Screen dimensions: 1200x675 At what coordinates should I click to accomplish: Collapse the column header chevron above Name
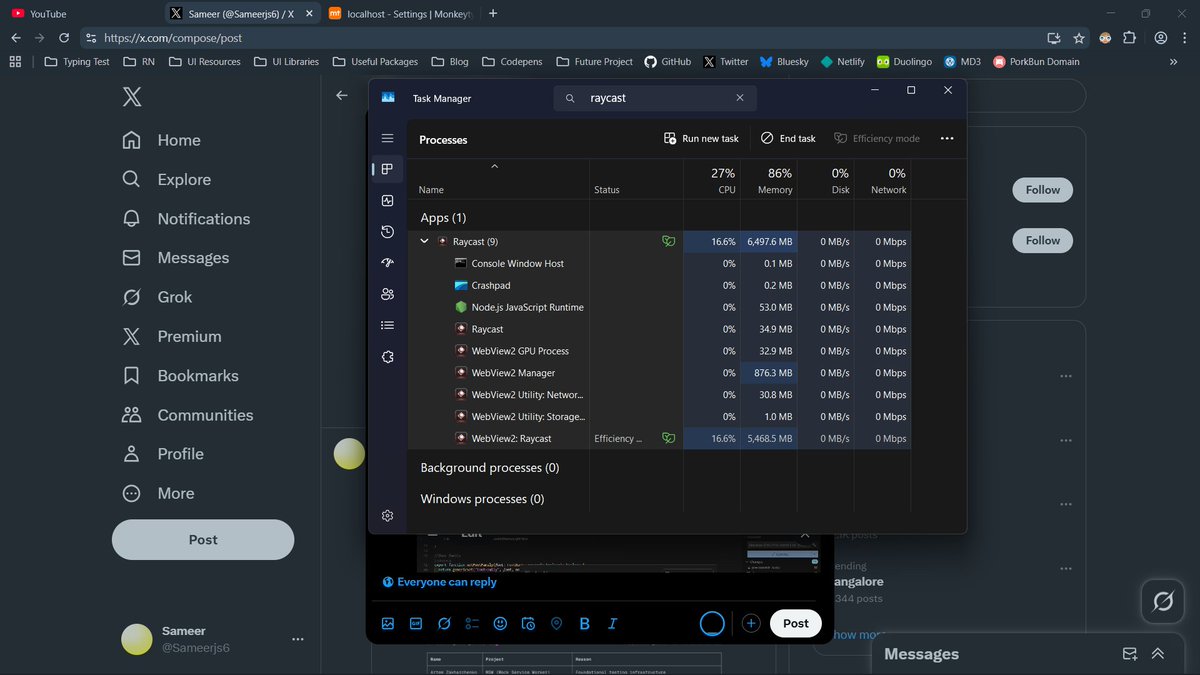tap(494, 167)
